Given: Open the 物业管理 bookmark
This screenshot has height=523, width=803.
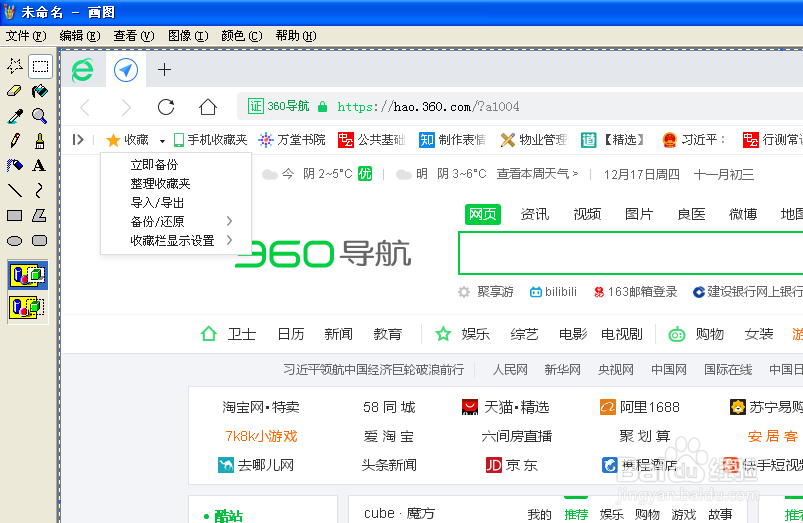Looking at the screenshot, I should tap(534, 140).
